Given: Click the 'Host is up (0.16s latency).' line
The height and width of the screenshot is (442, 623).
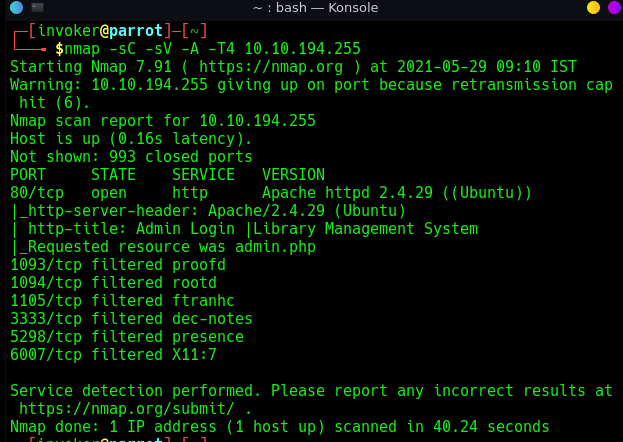Looking at the screenshot, I should tap(131, 138).
